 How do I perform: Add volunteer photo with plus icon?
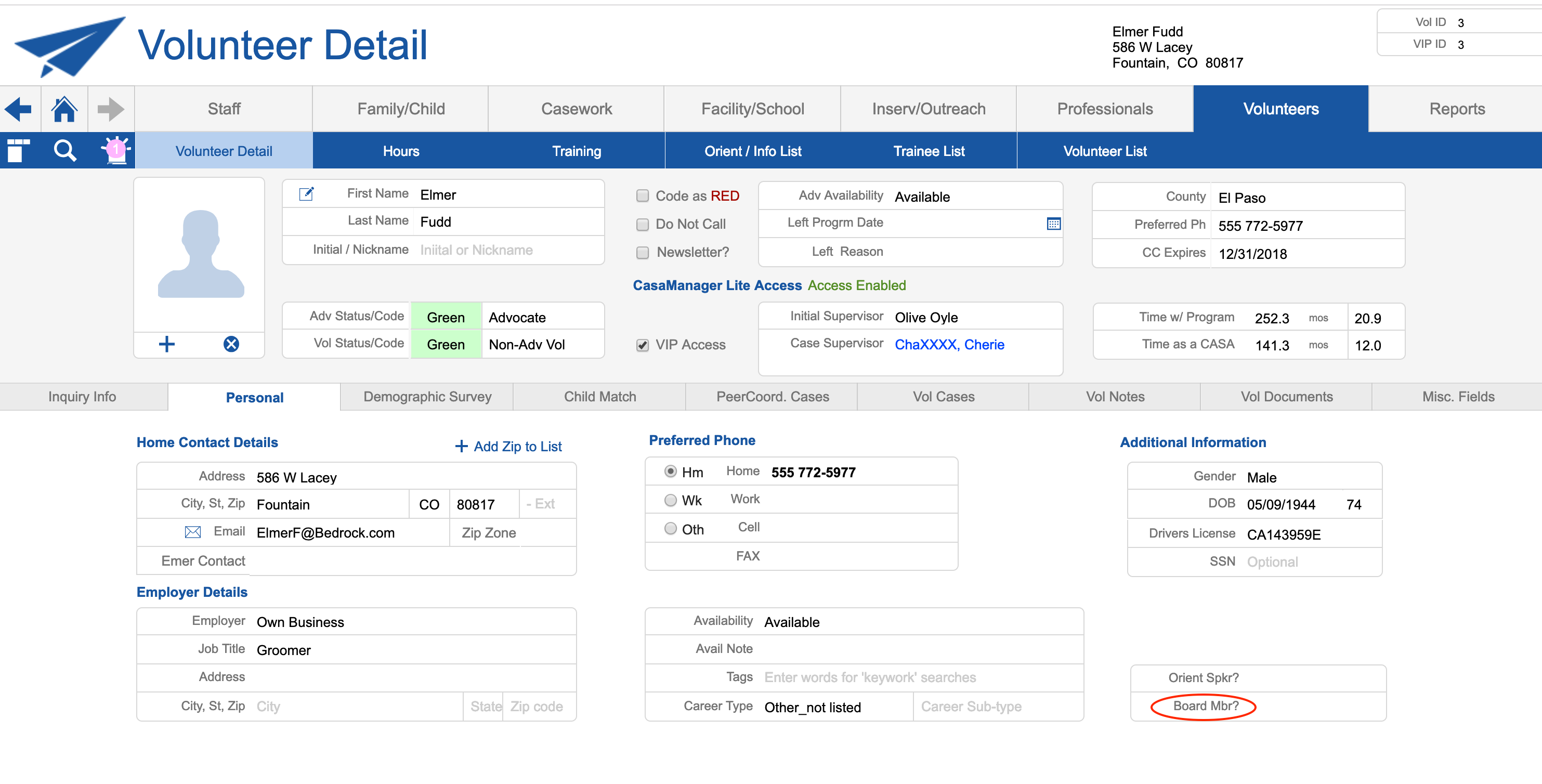166,344
